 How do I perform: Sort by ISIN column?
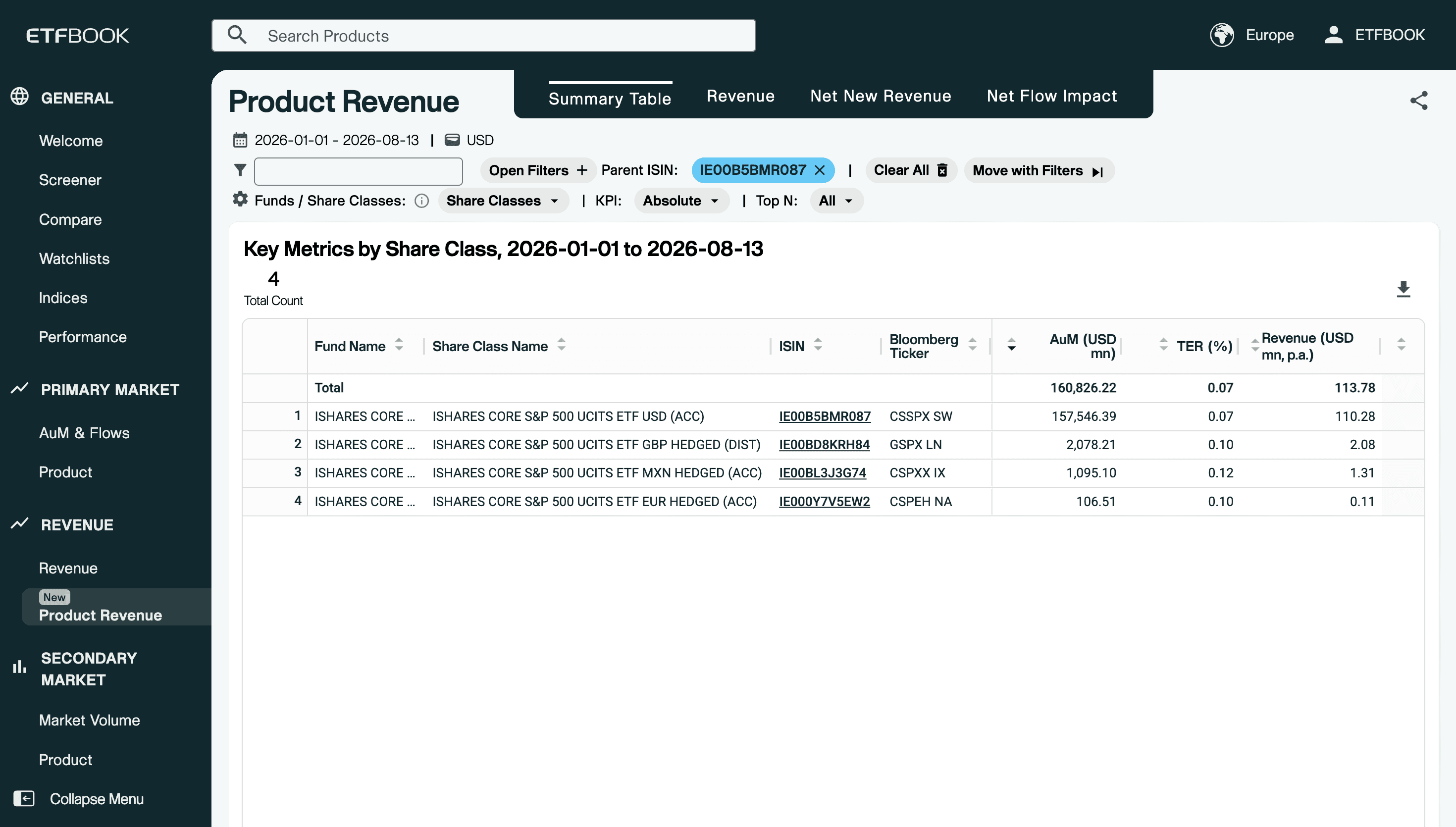pyautogui.click(x=818, y=345)
